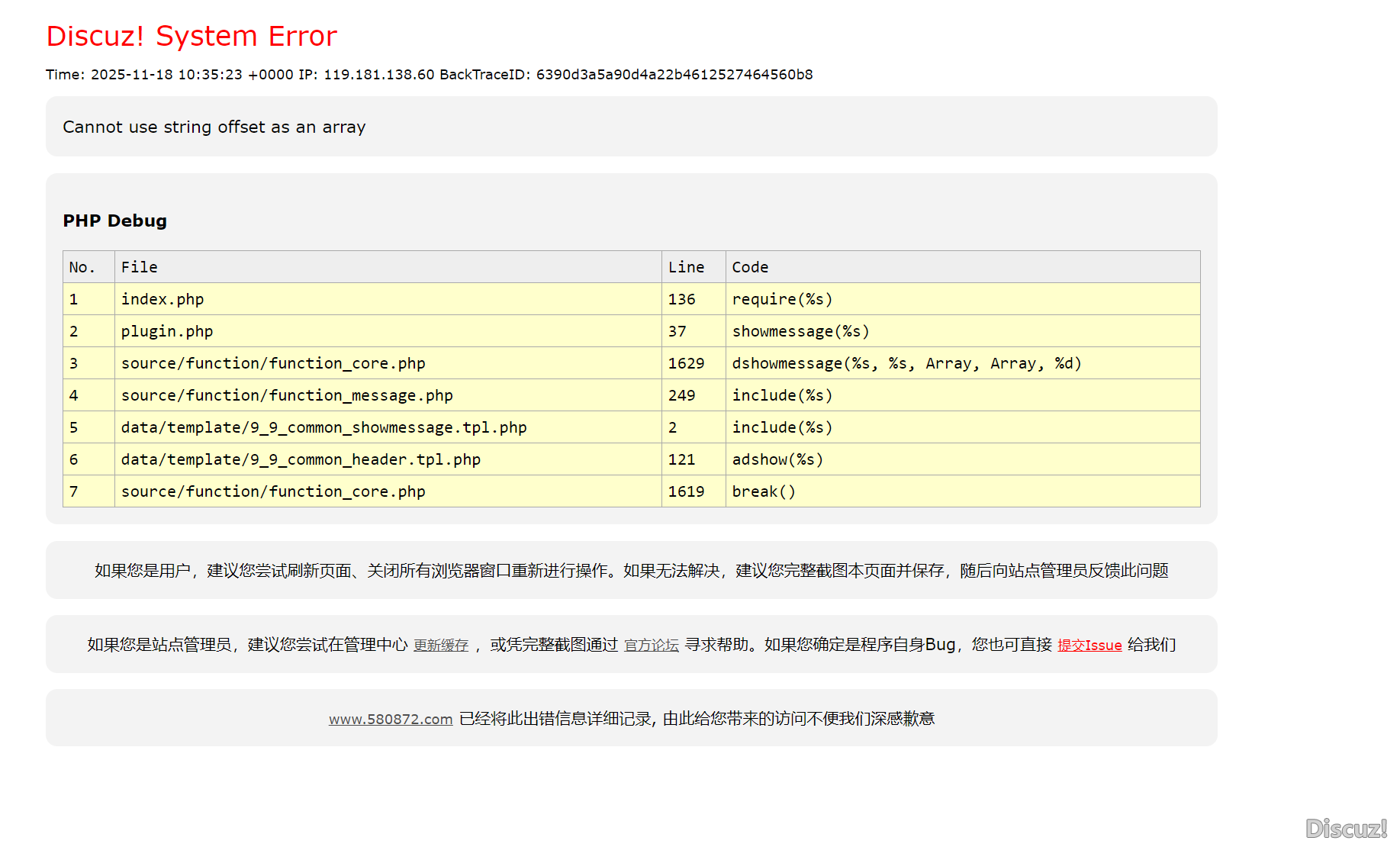This screenshot has width=1400, height=847.
Task: Click the dshowmessage code cell
Action: (x=906, y=363)
